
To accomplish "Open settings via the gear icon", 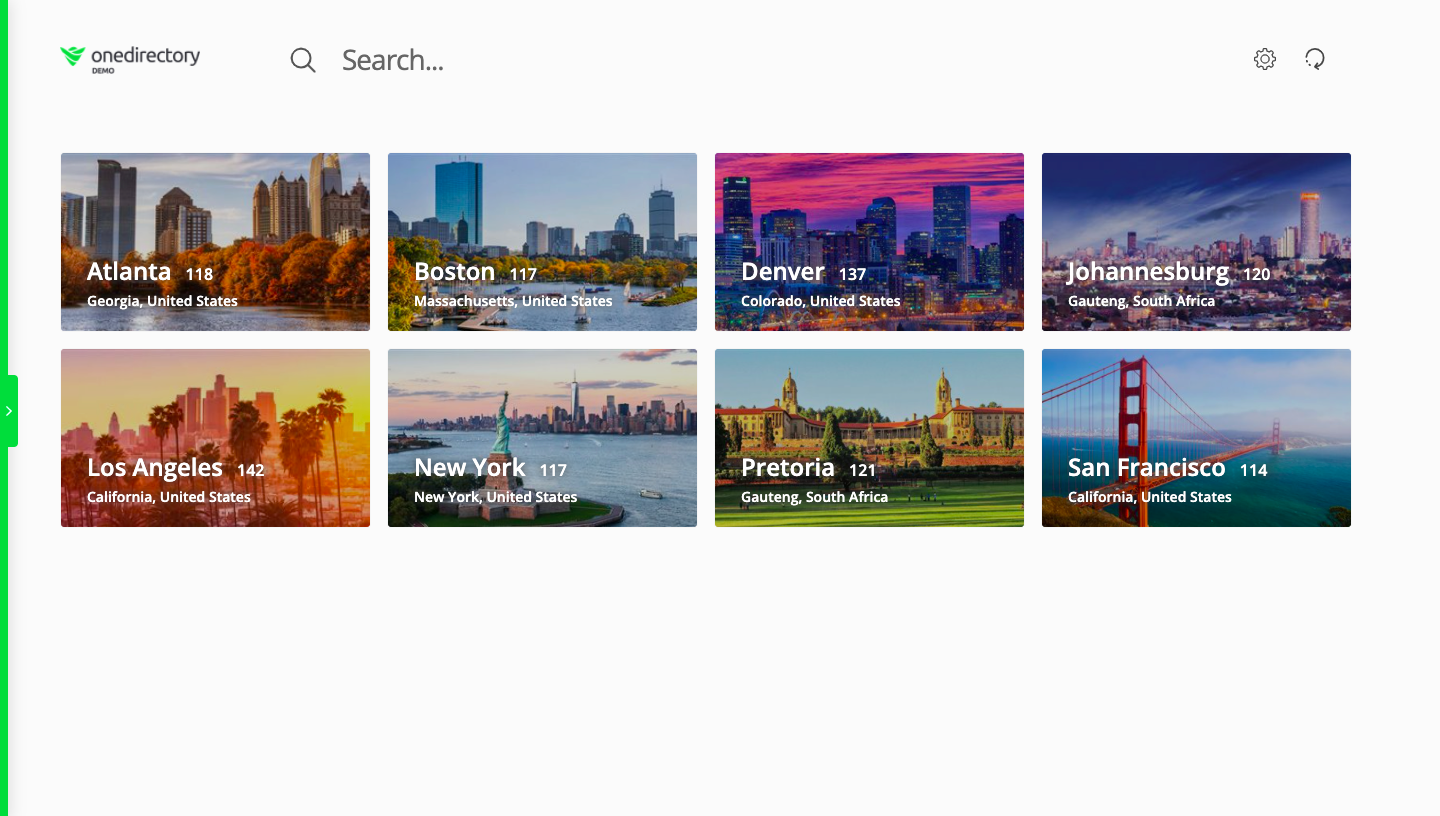I will 1265,59.
